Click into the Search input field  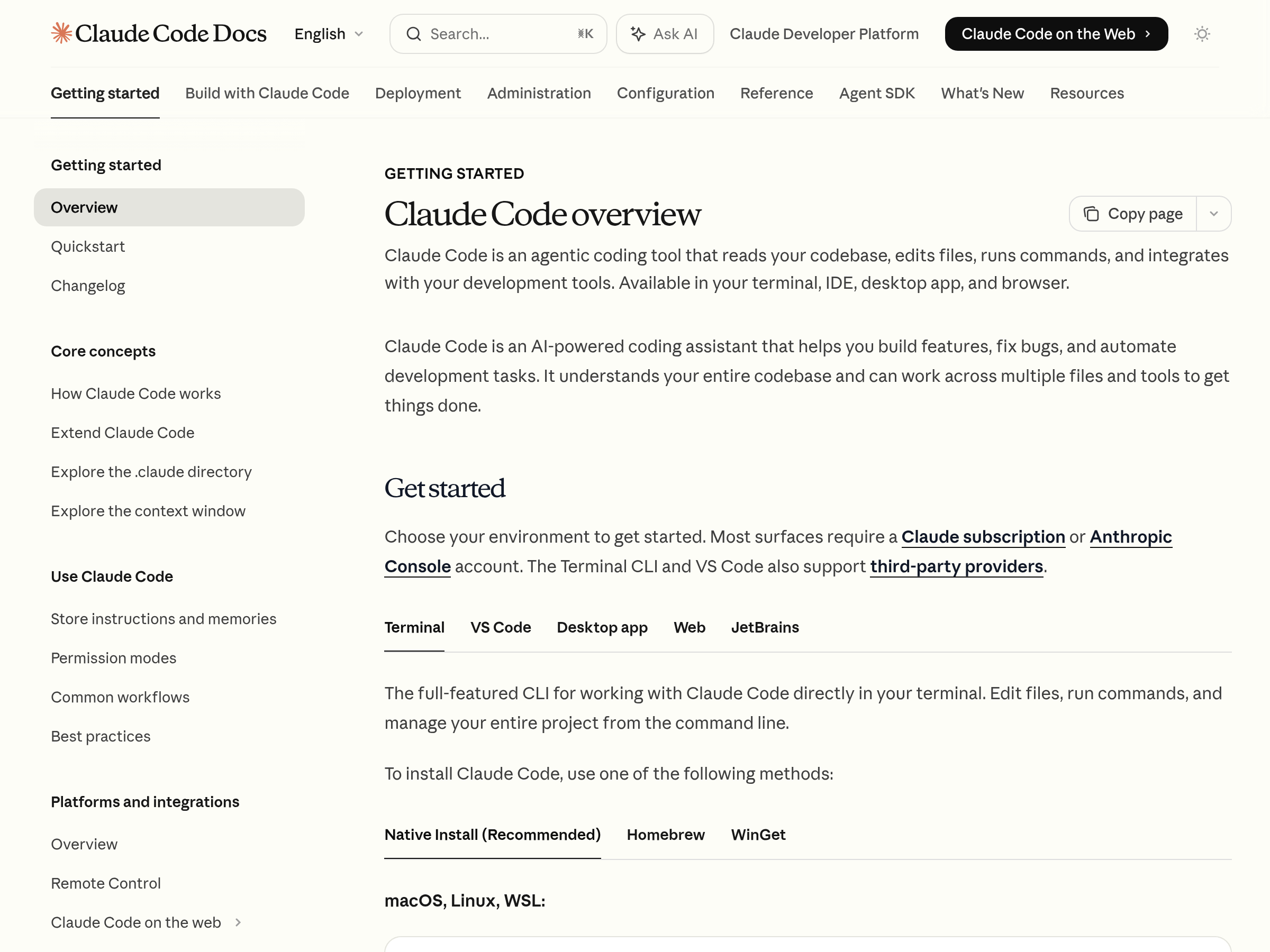click(x=500, y=34)
